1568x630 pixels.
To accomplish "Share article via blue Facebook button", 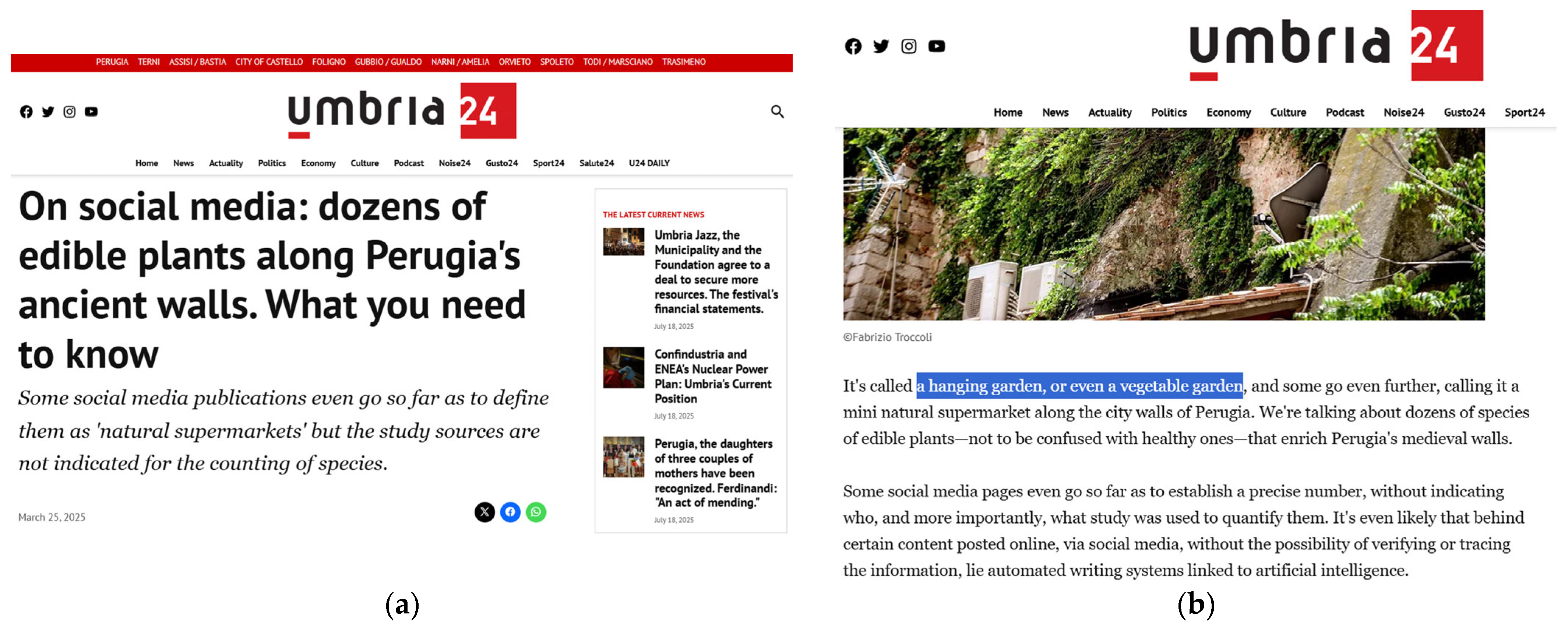I will click(510, 512).
